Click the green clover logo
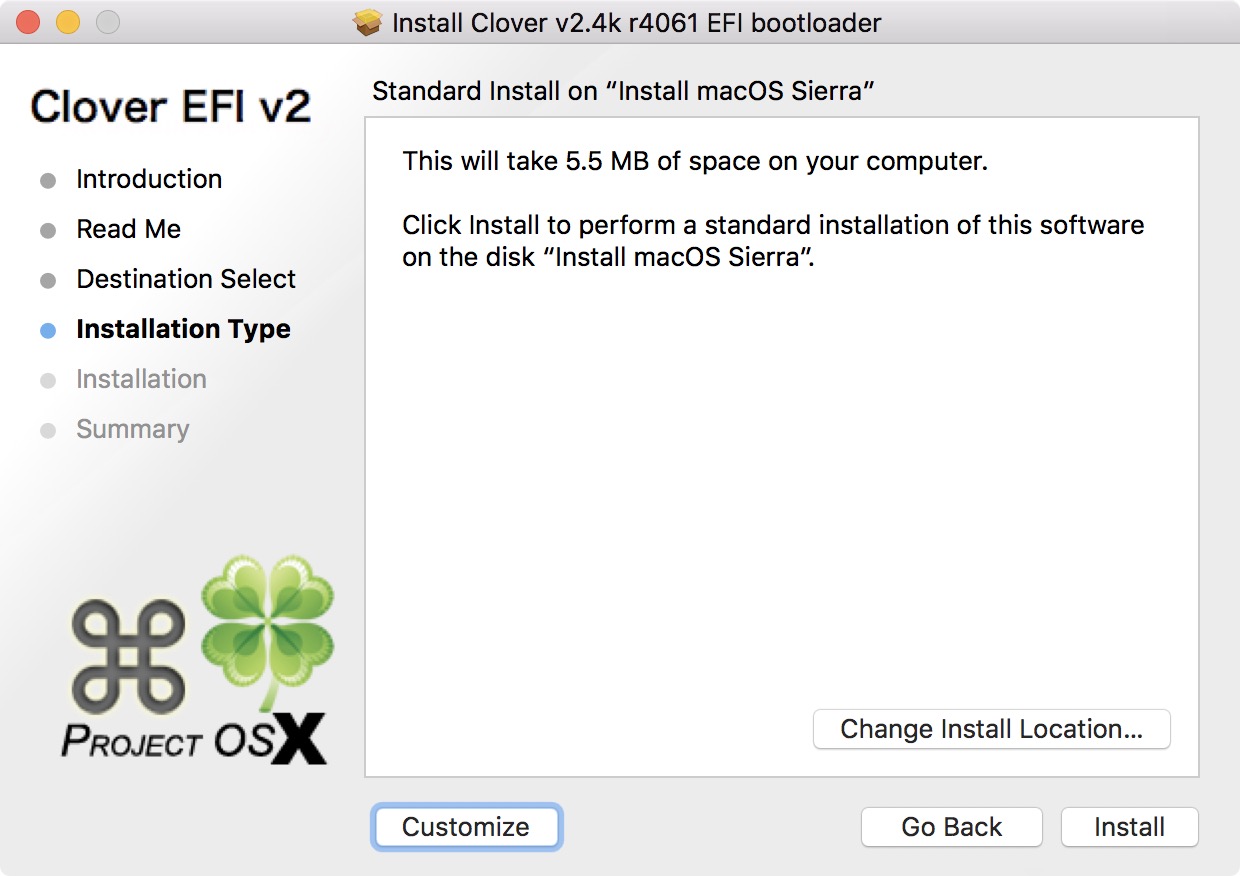This screenshot has width=1240, height=876. 268,620
